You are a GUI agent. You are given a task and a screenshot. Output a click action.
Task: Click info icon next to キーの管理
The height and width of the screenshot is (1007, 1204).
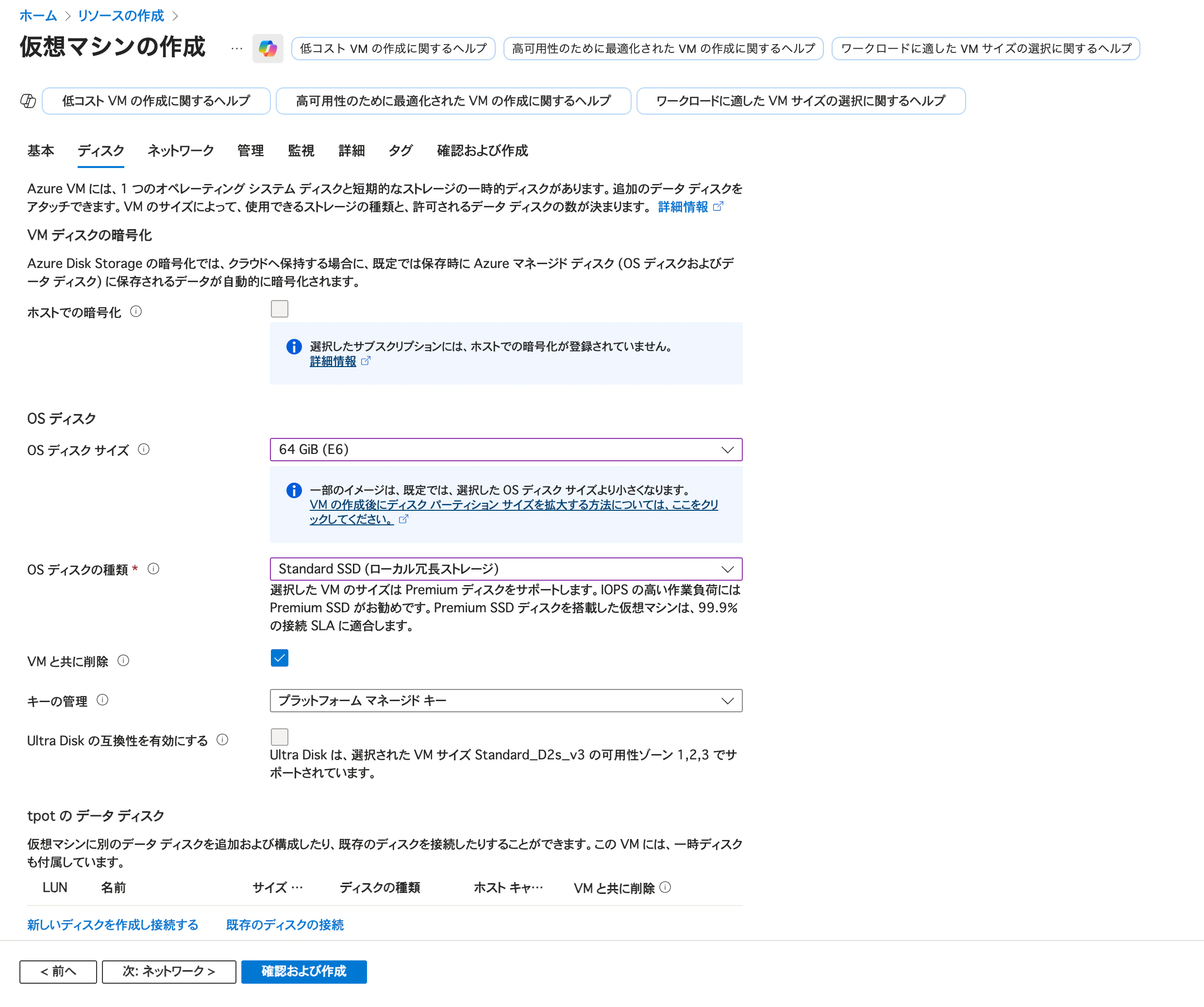coord(102,700)
